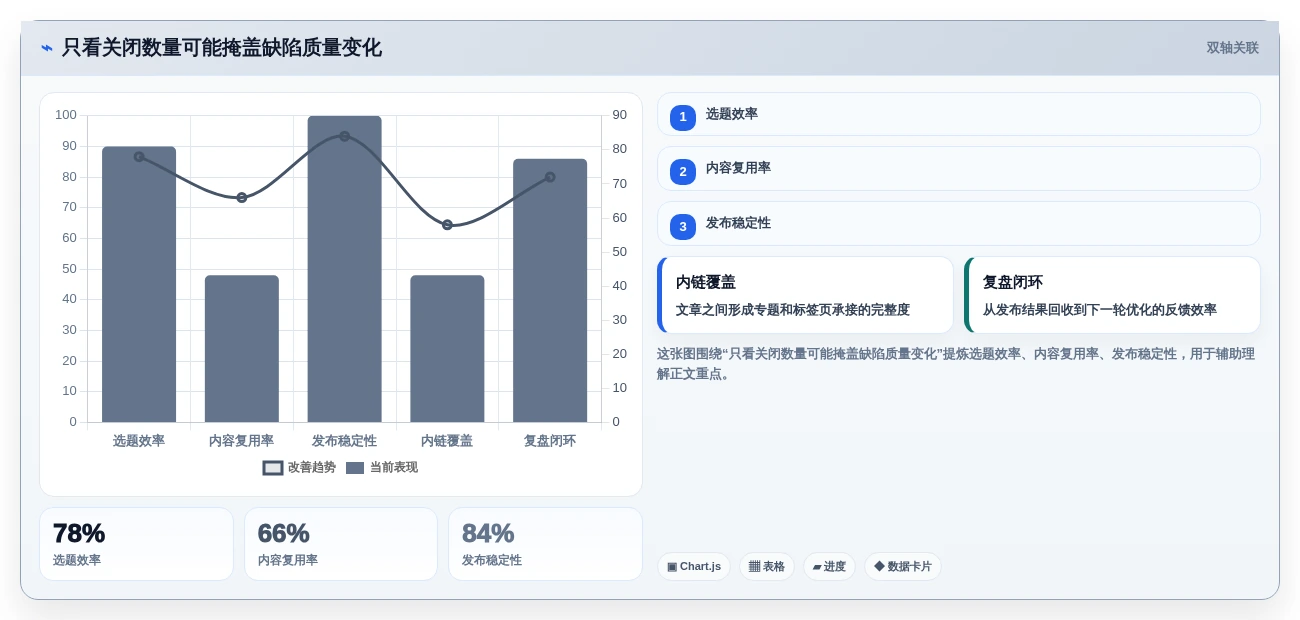1300x620 pixels.
Task: Click the 发布稳定性 bar in the chart
Action: [x=344, y=269]
